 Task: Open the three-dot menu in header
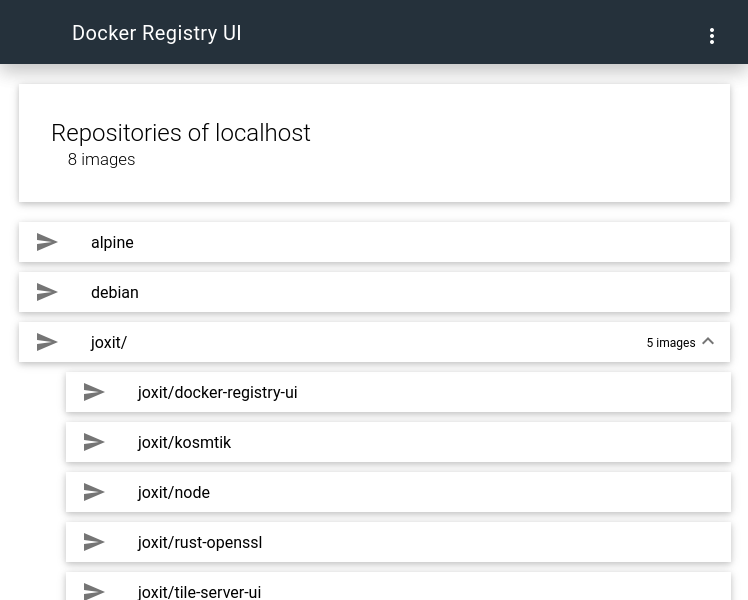click(711, 36)
